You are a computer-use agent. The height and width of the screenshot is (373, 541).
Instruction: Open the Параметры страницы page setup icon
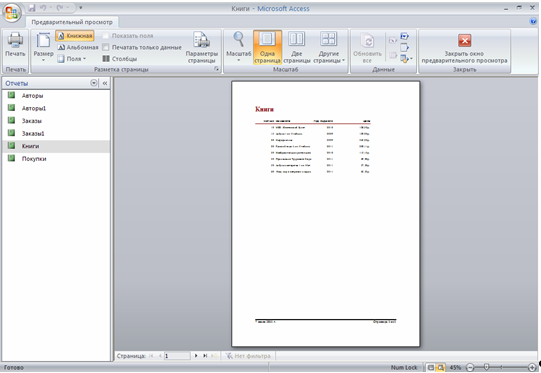[x=201, y=40]
